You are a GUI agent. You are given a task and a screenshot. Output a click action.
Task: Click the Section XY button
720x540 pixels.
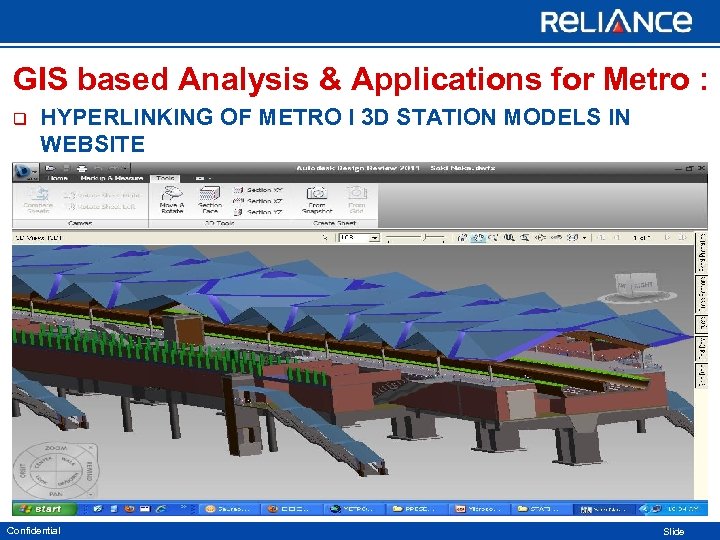(258, 190)
